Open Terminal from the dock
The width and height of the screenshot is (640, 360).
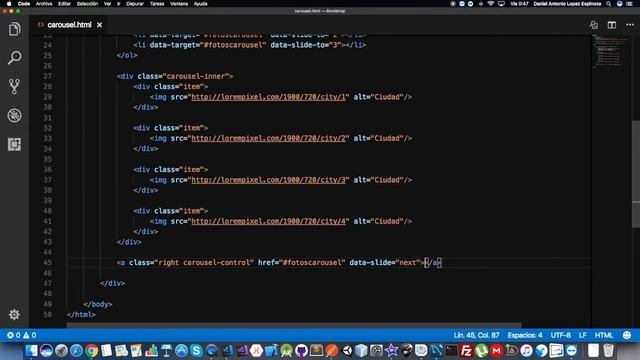[x=451, y=351]
